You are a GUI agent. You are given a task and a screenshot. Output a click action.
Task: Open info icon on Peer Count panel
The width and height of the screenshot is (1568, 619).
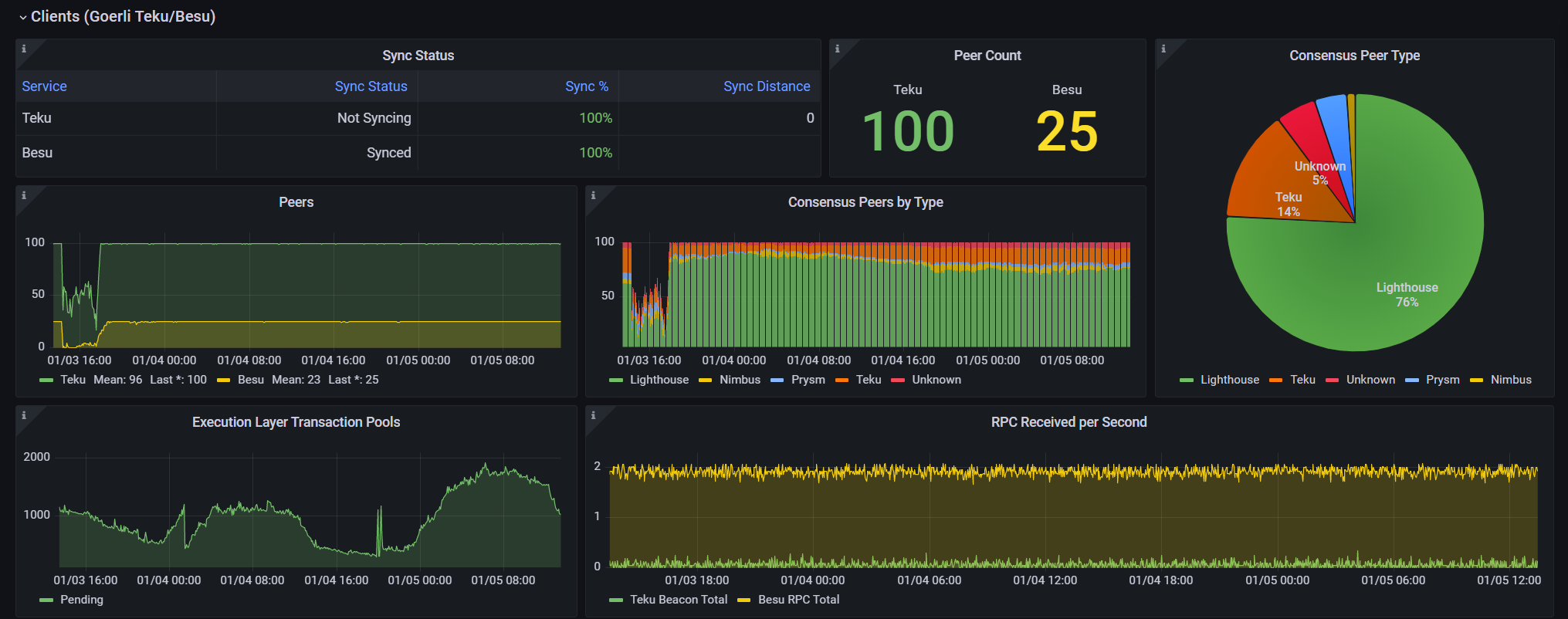tap(838, 49)
